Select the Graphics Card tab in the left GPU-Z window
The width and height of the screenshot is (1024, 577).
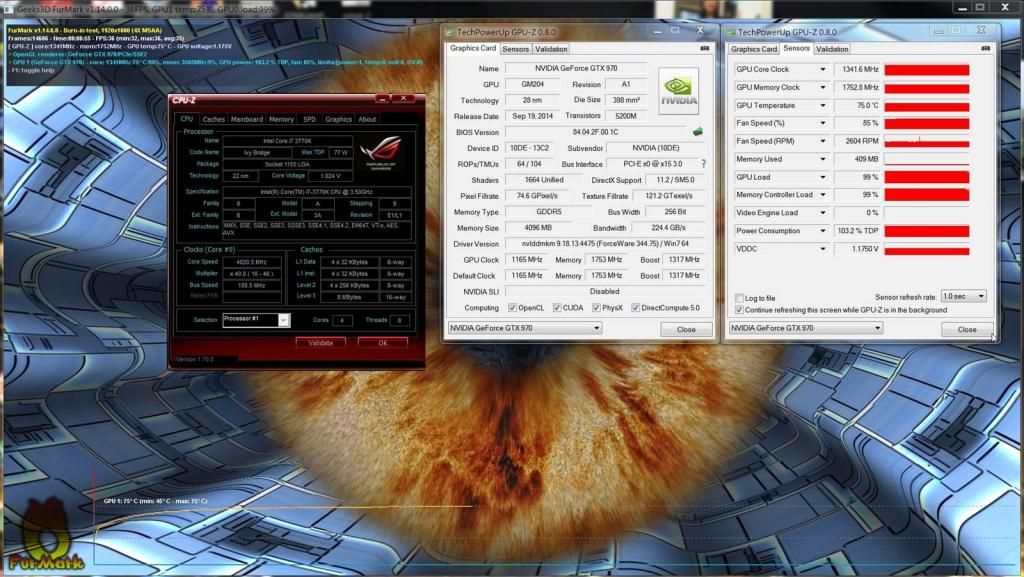click(x=473, y=48)
